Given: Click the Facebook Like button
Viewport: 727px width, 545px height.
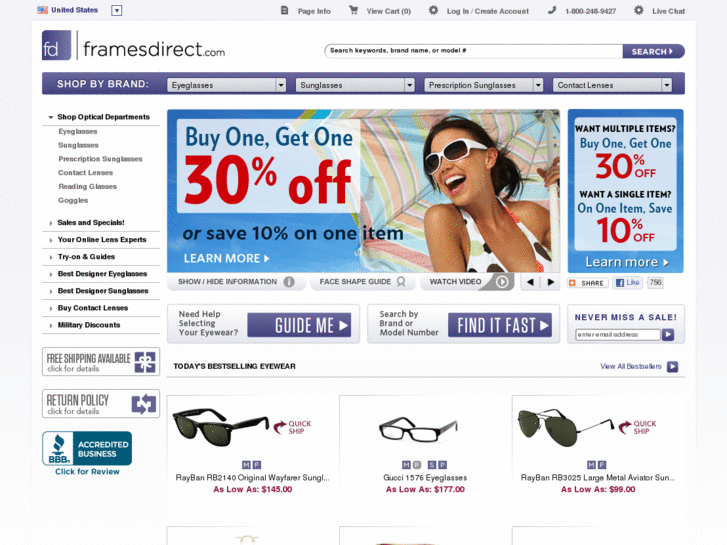Looking at the screenshot, I should coord(628,282).
